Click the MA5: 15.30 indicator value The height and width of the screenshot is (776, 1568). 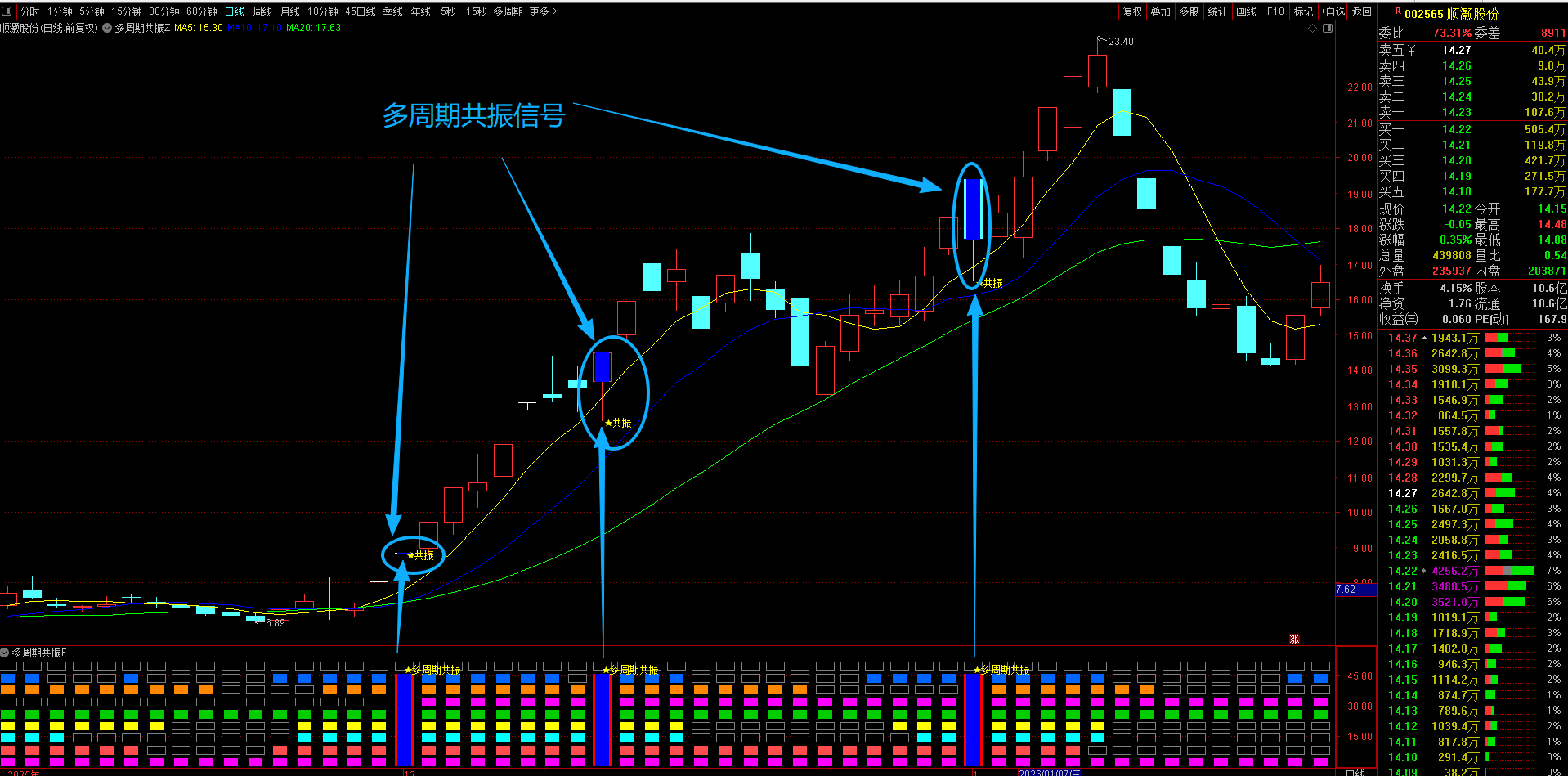tap(199, 28)
